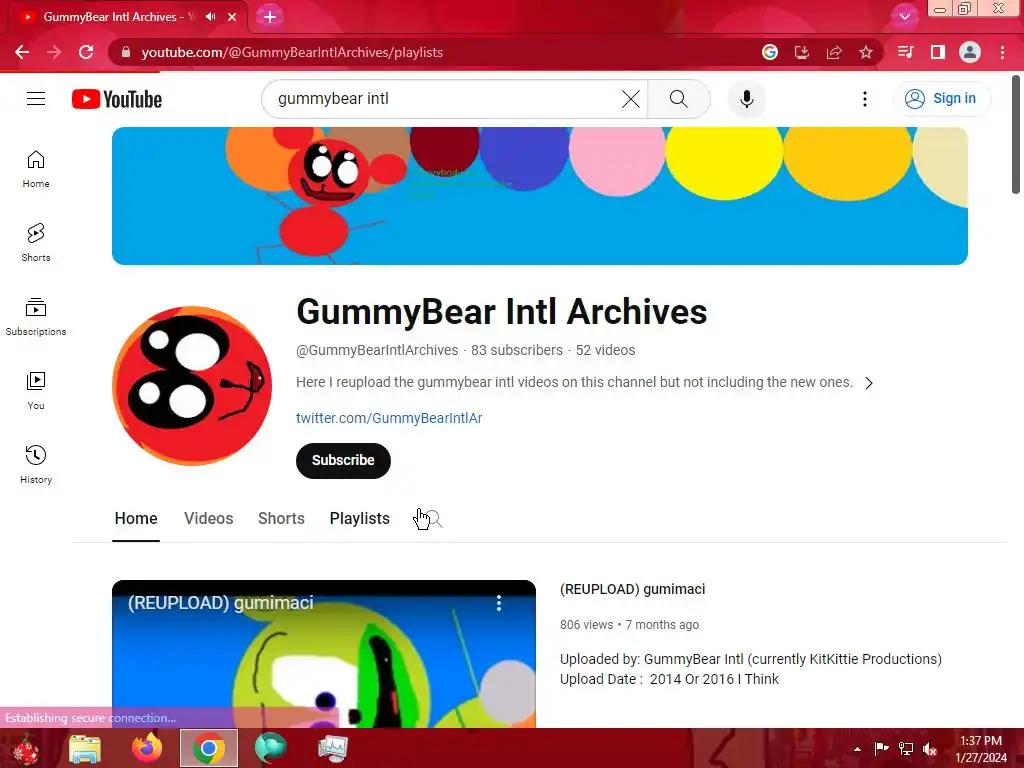The width and height of the screenshot is (1024, 768).
Task: Click the network tray icon
Action: tap(905, 749)
